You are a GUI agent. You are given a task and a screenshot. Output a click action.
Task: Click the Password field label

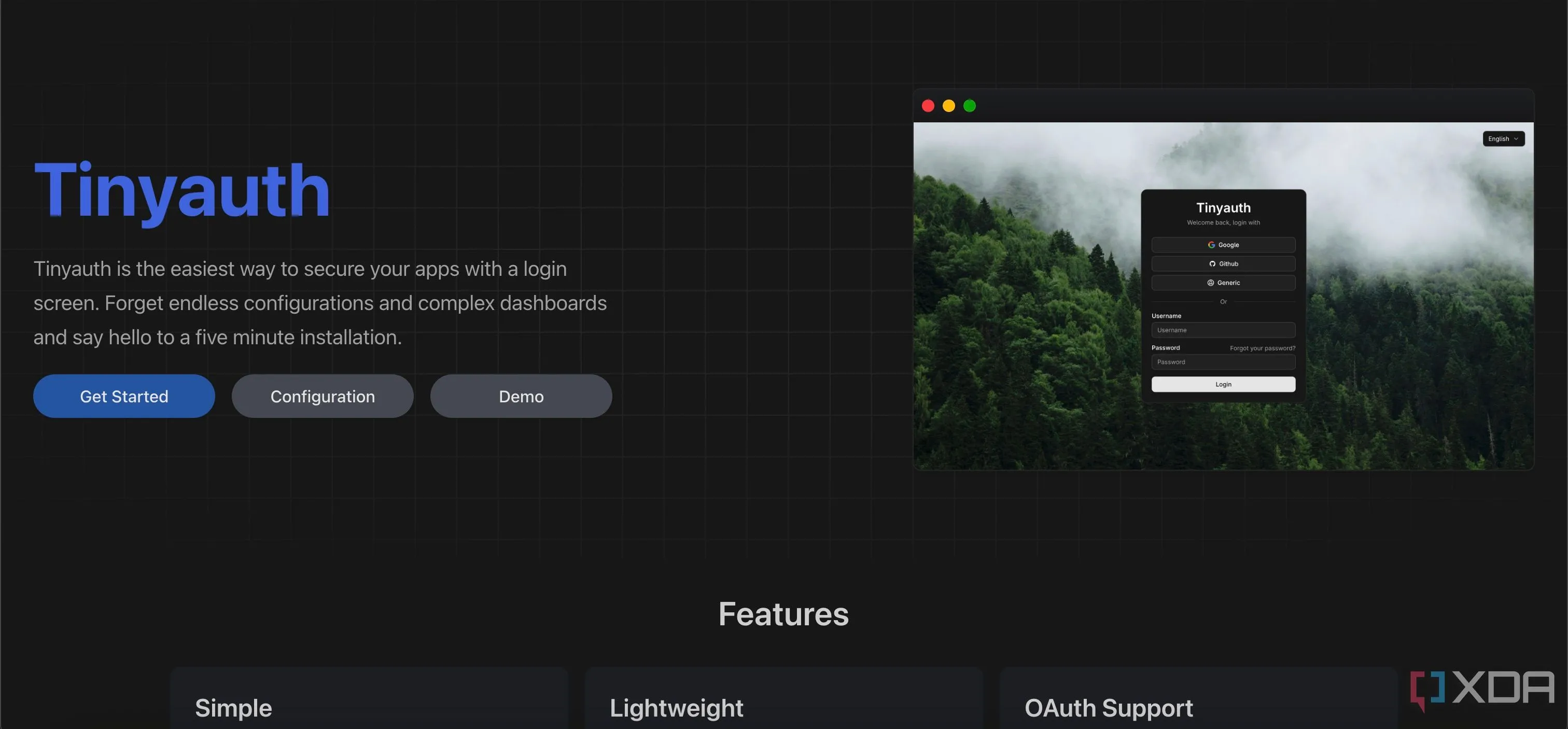(x=1166, y=347)
